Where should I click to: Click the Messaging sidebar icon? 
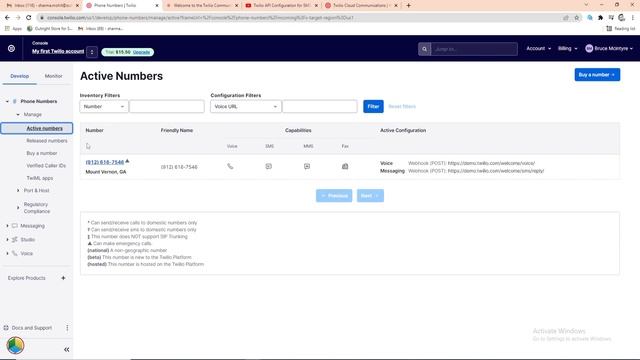[15, 226]
